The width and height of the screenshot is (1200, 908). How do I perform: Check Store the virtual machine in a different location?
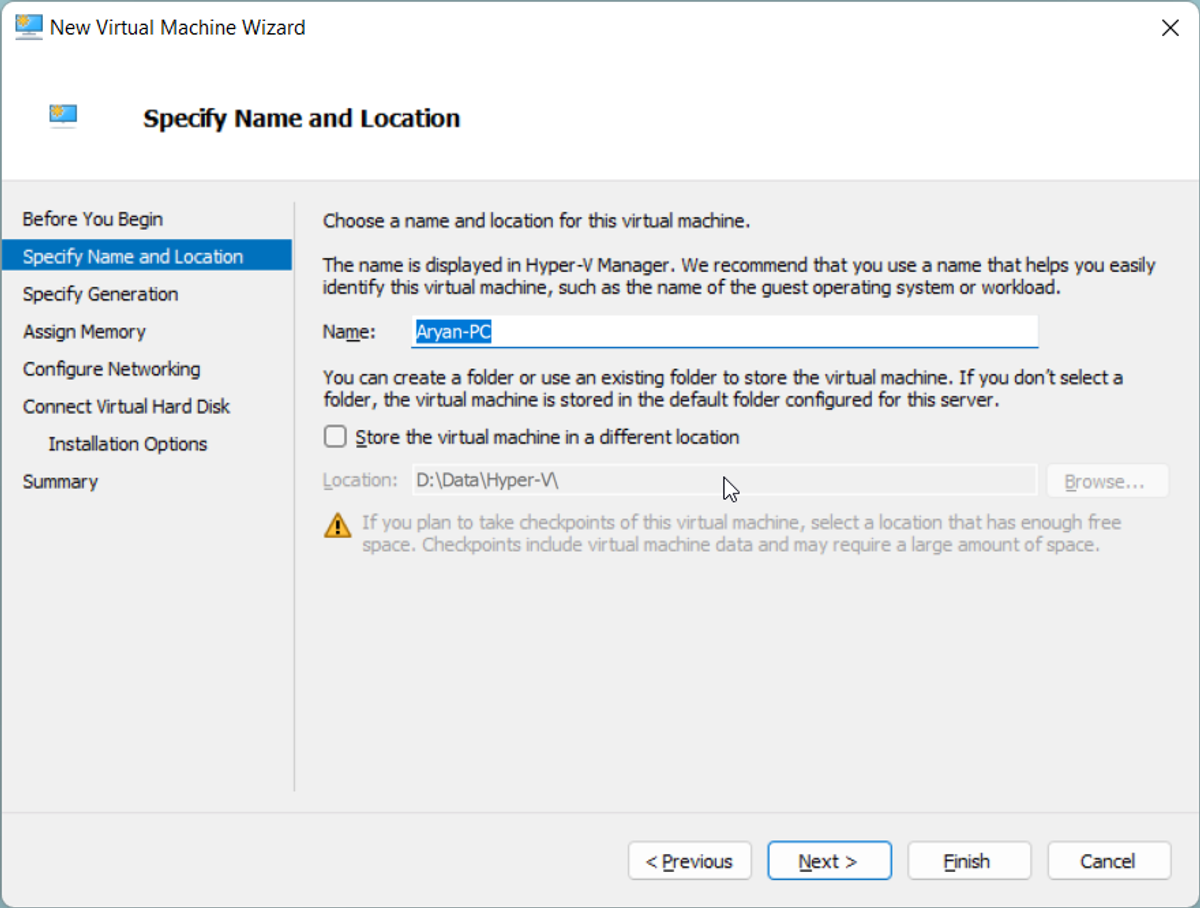tap(336, 437)
